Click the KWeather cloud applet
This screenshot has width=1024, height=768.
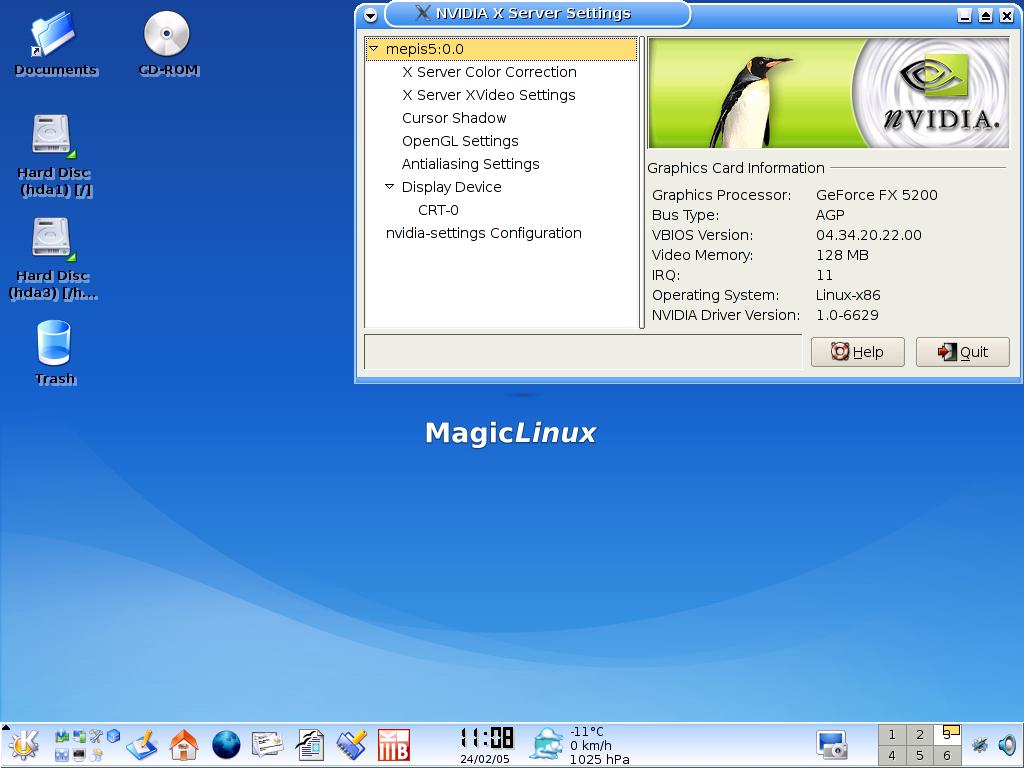coord(547,744)
